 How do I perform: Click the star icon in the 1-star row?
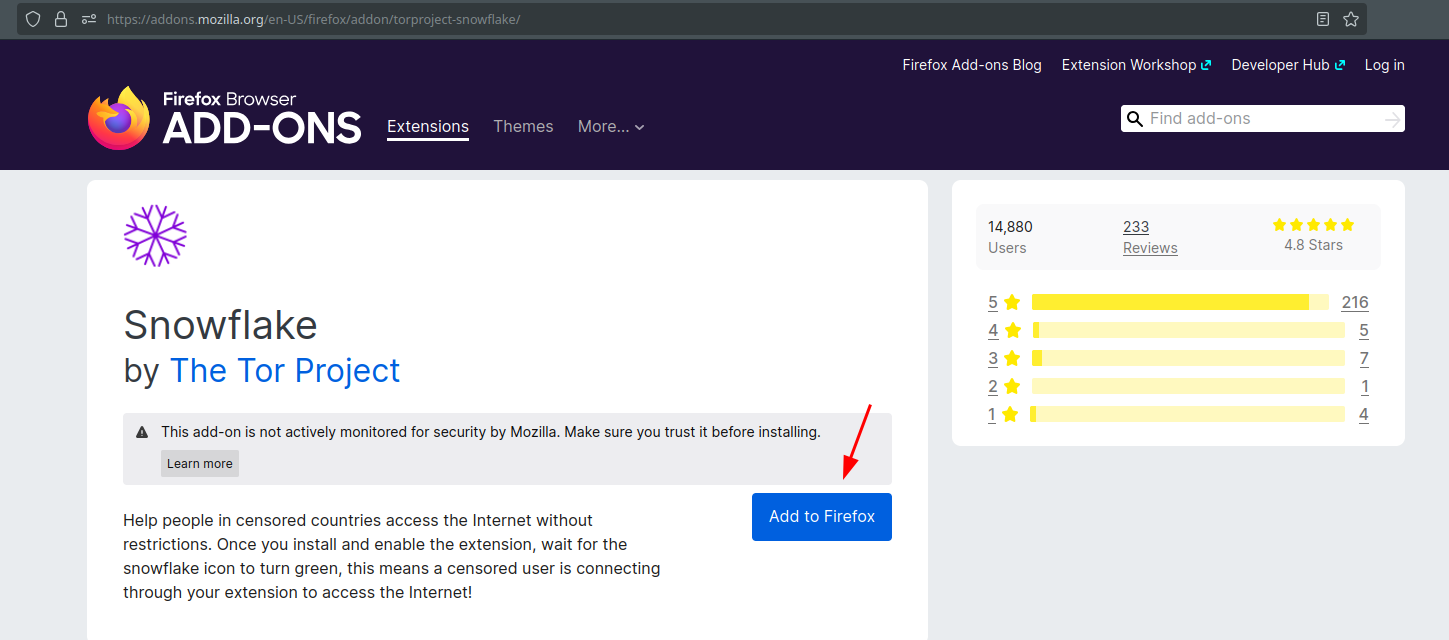1010,414
